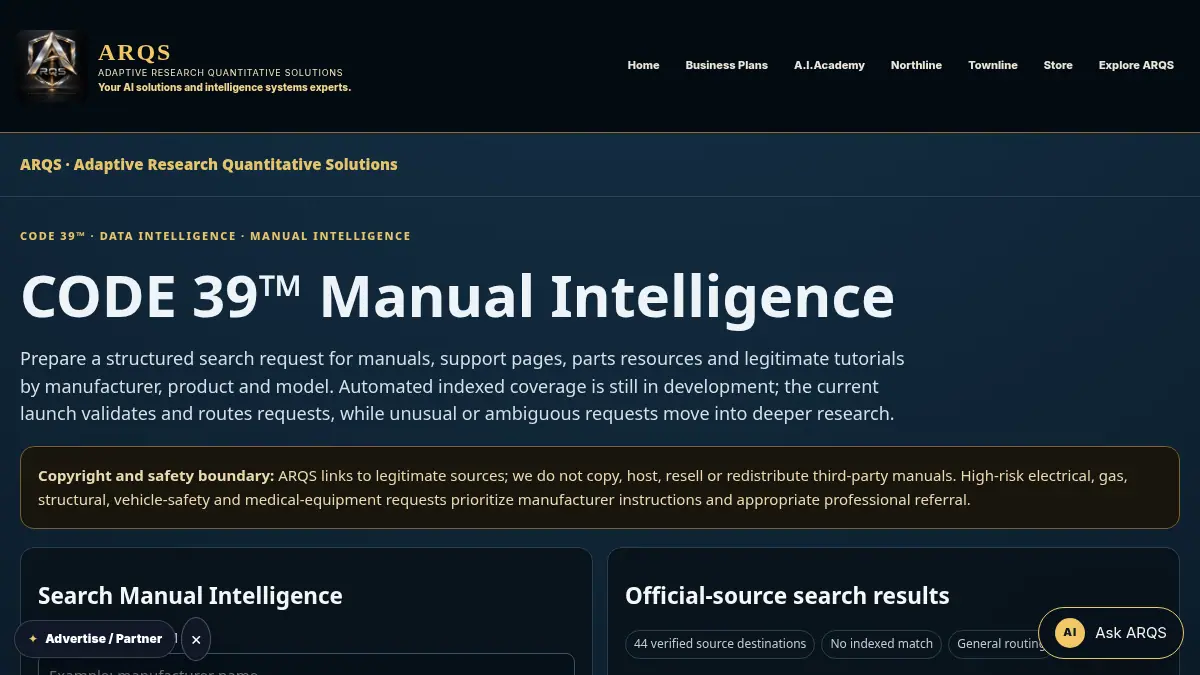1200x675 pixels.
Task: Open the Business Plans page
Action: [x=726, y=65]
